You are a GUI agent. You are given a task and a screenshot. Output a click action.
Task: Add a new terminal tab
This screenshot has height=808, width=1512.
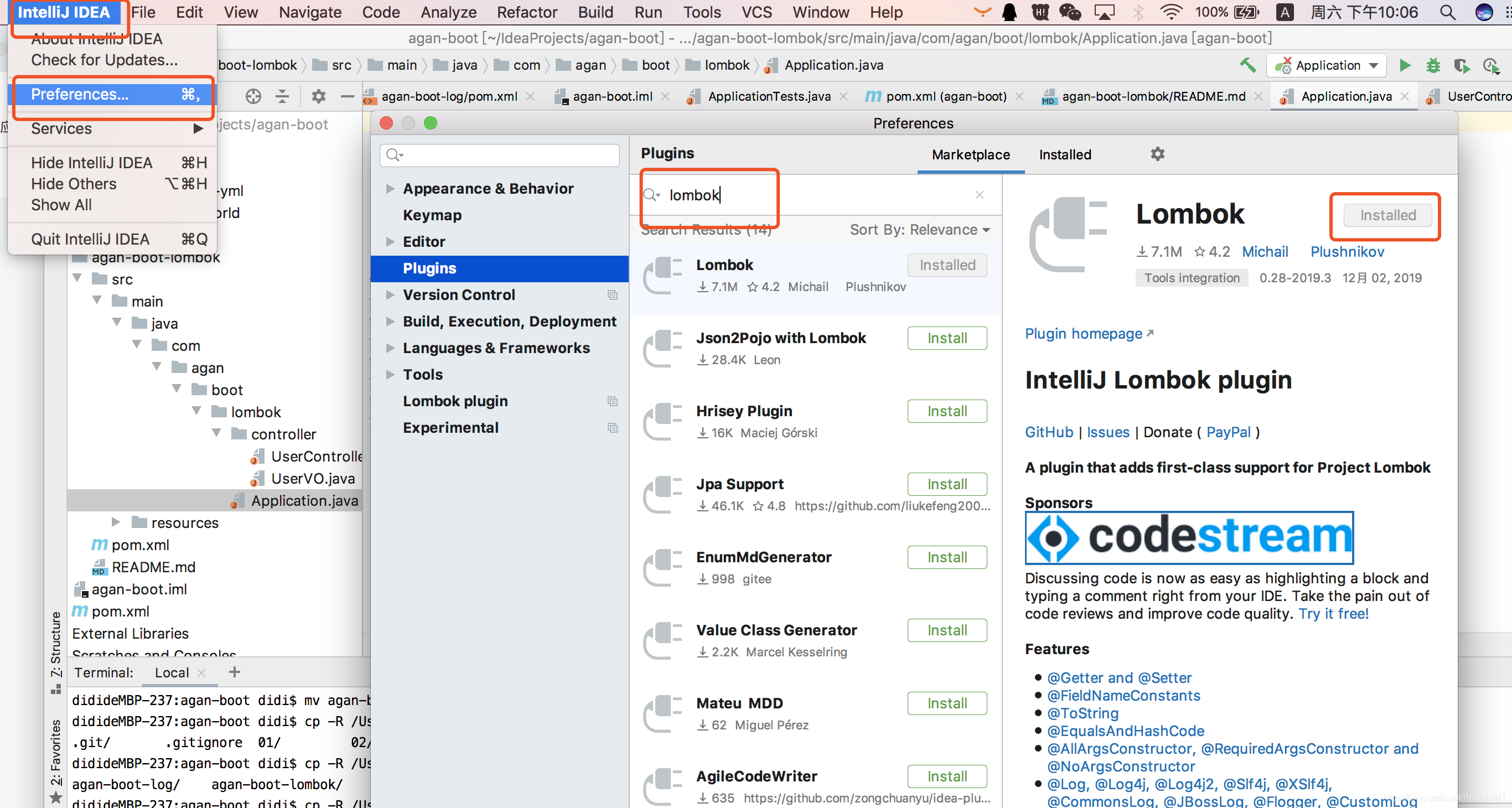234,672
